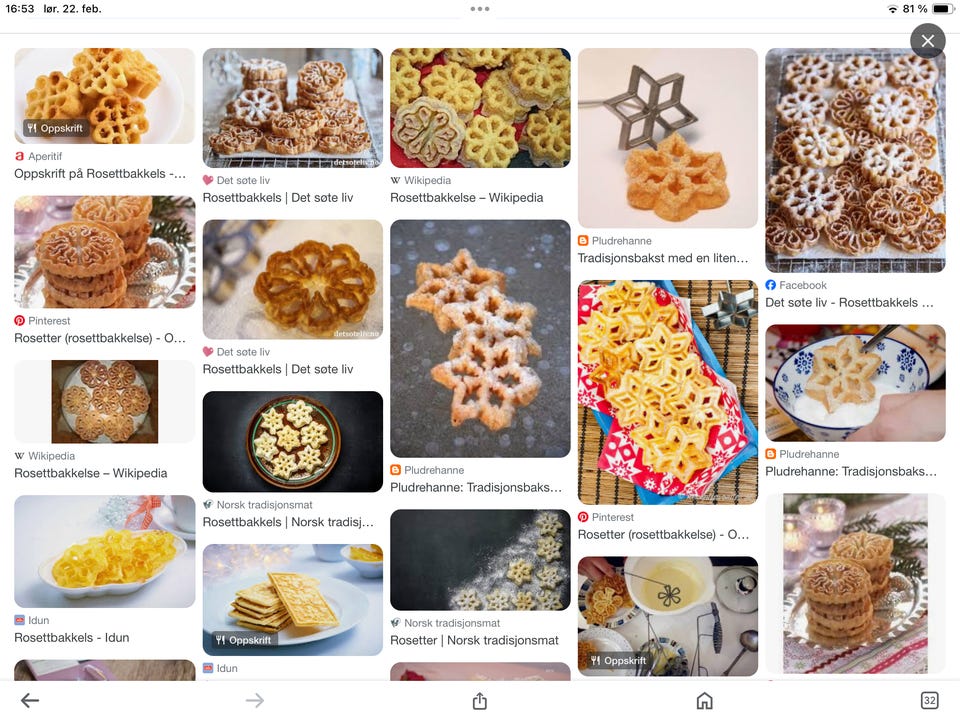Open Rosettbakkelse – Wikipedia link under yellow rosettes
The height and width of the screenshot is (720, 960).
tap(467, 198)
